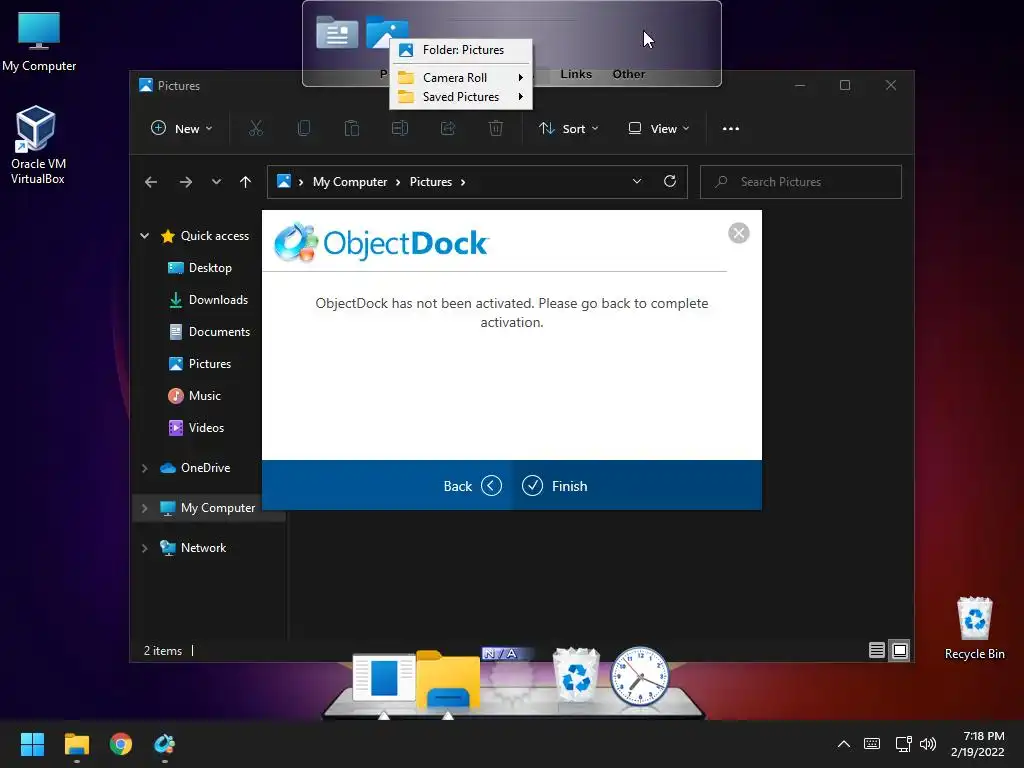Choose Folder: Pictures in the popup menu
The width and height of the screenshot is (1024, 768).
tap(461, 50)
